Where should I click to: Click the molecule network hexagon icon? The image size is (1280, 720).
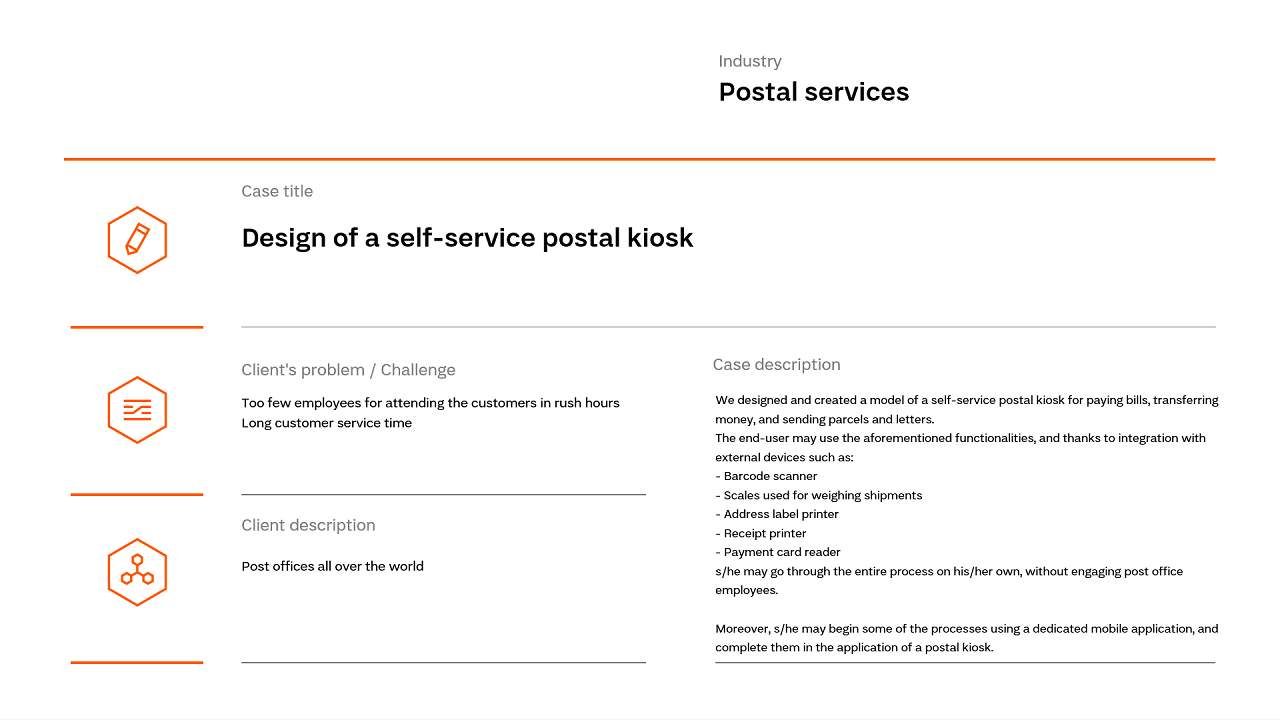coord(137,572)
